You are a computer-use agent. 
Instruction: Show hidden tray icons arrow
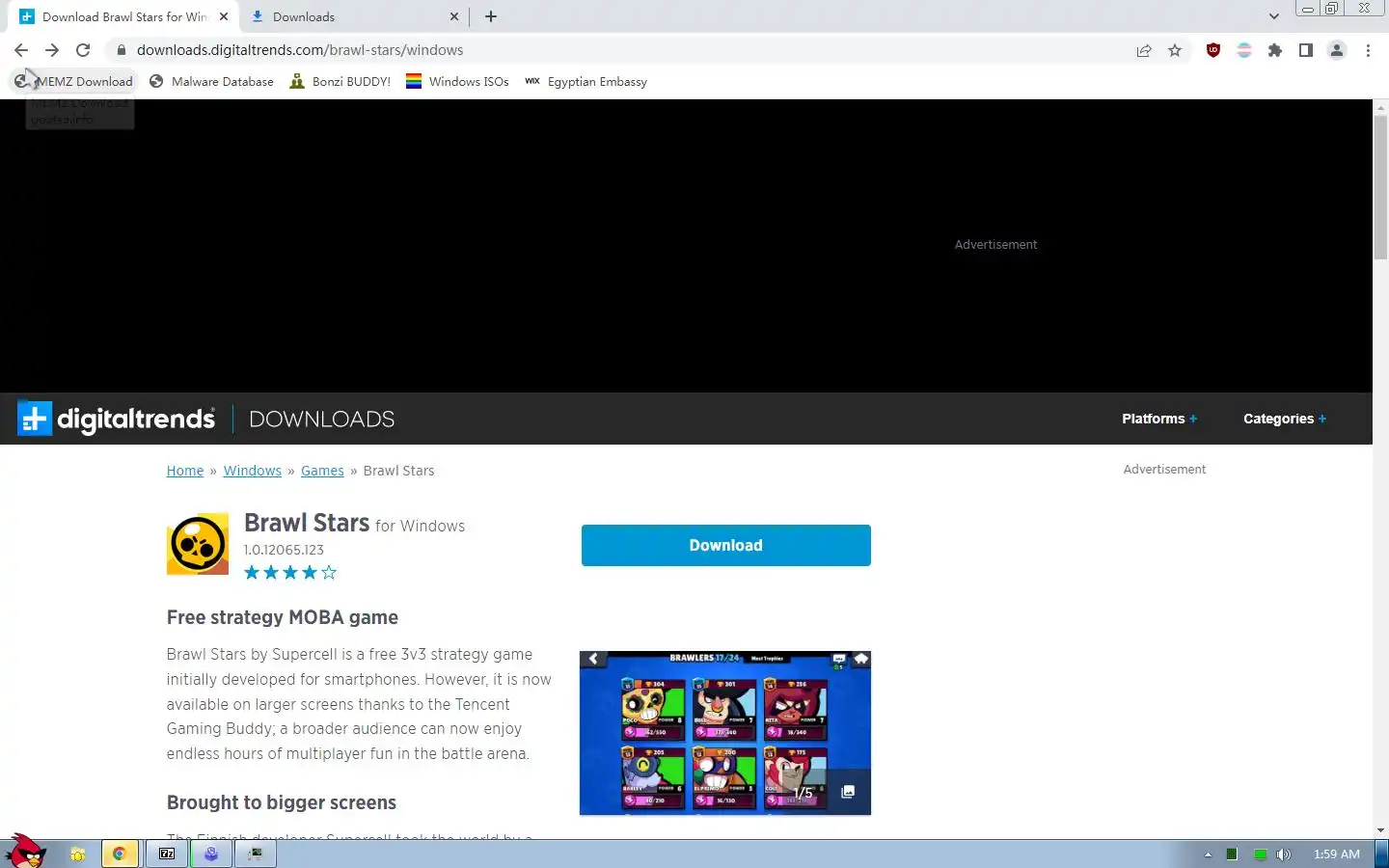[1208, 854]
